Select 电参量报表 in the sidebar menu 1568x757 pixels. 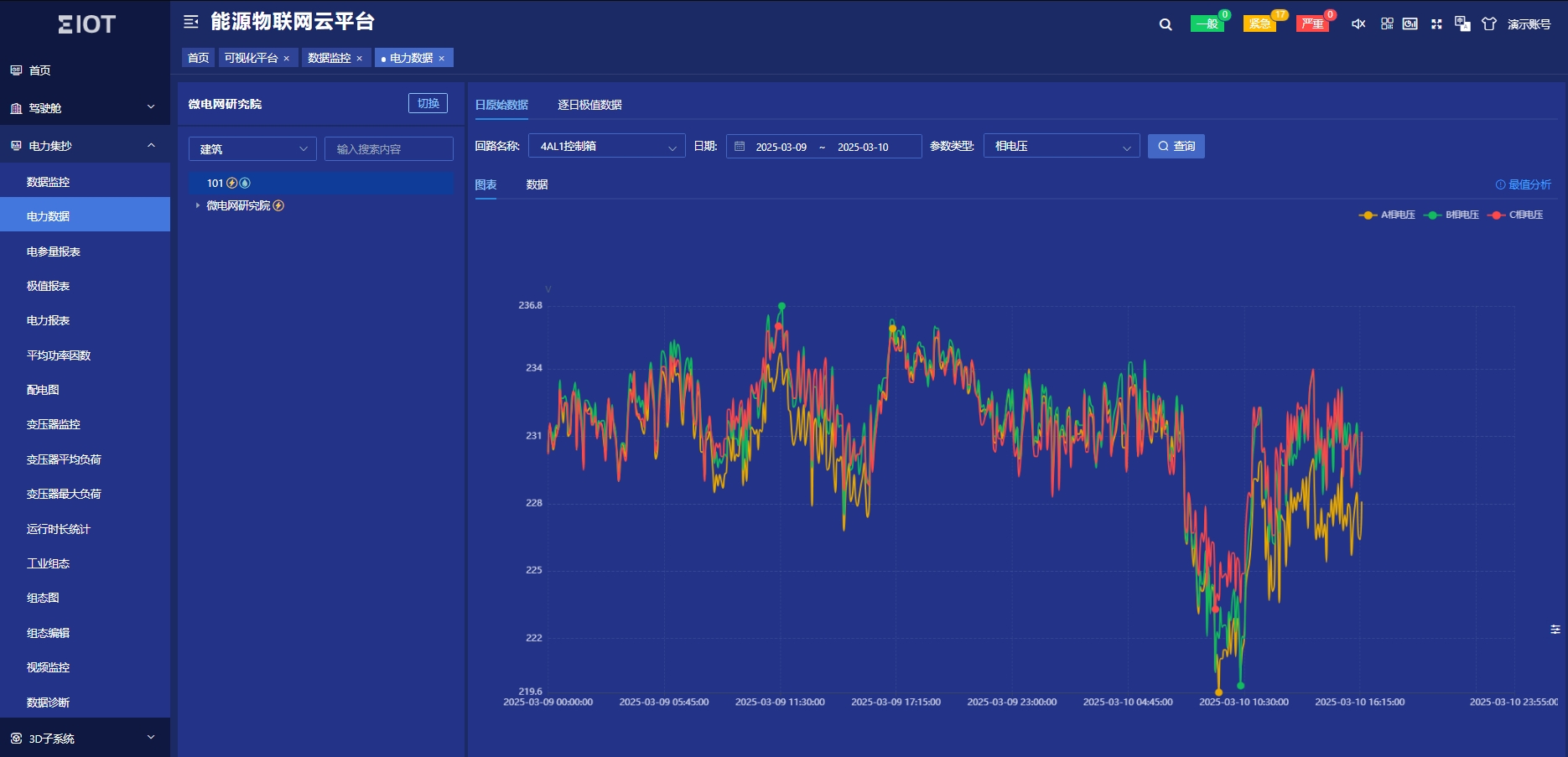[54, 251]
